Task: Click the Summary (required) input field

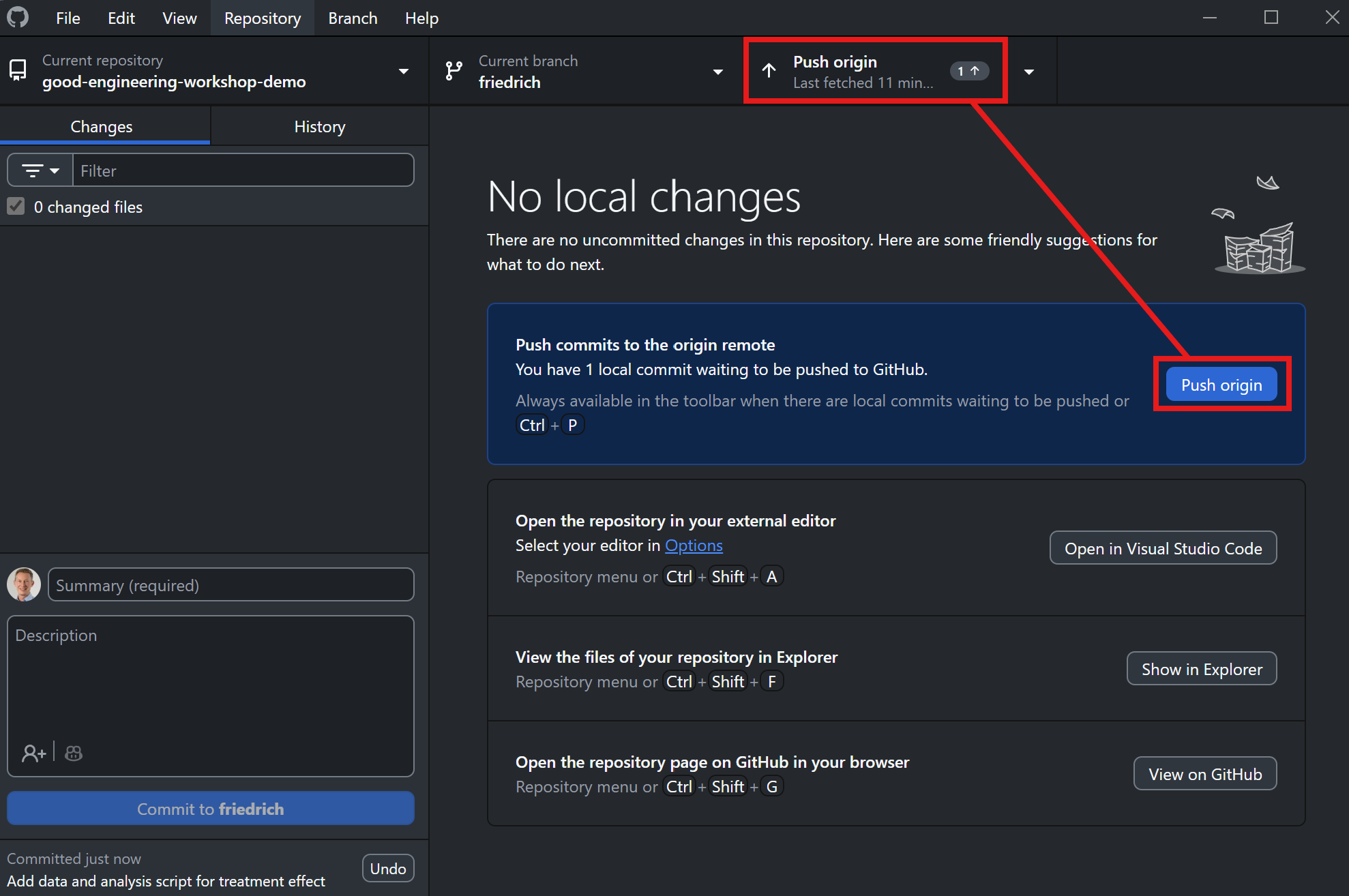Action: click(231, 585)
